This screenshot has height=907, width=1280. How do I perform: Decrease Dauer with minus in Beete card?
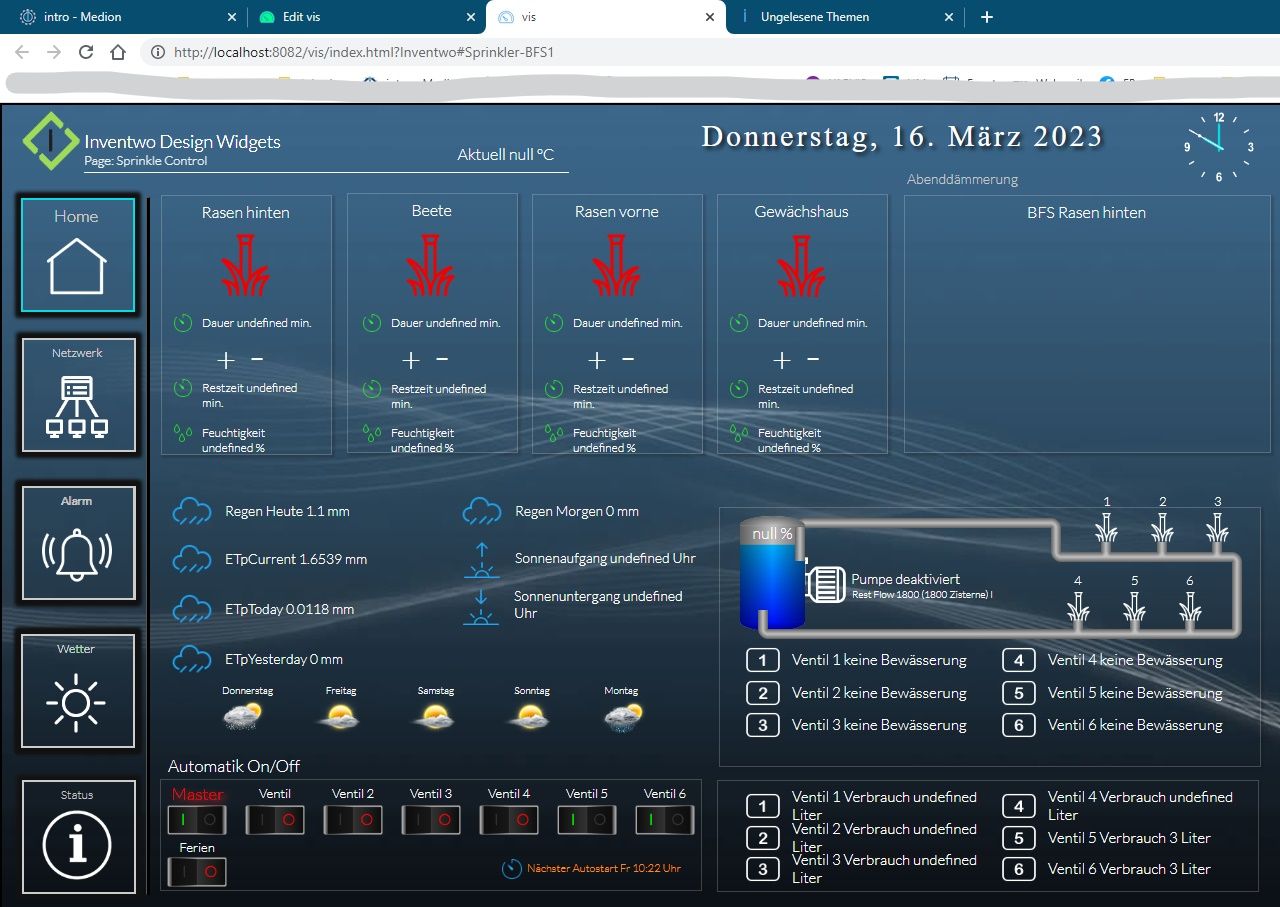pyautogui.click(x=442, y=359)
